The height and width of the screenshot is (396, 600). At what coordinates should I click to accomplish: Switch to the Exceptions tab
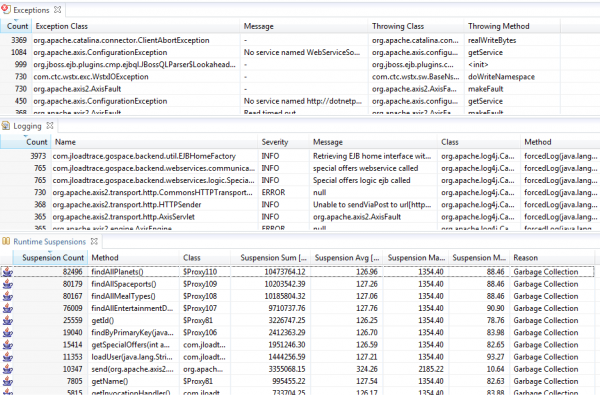[31, 10]
